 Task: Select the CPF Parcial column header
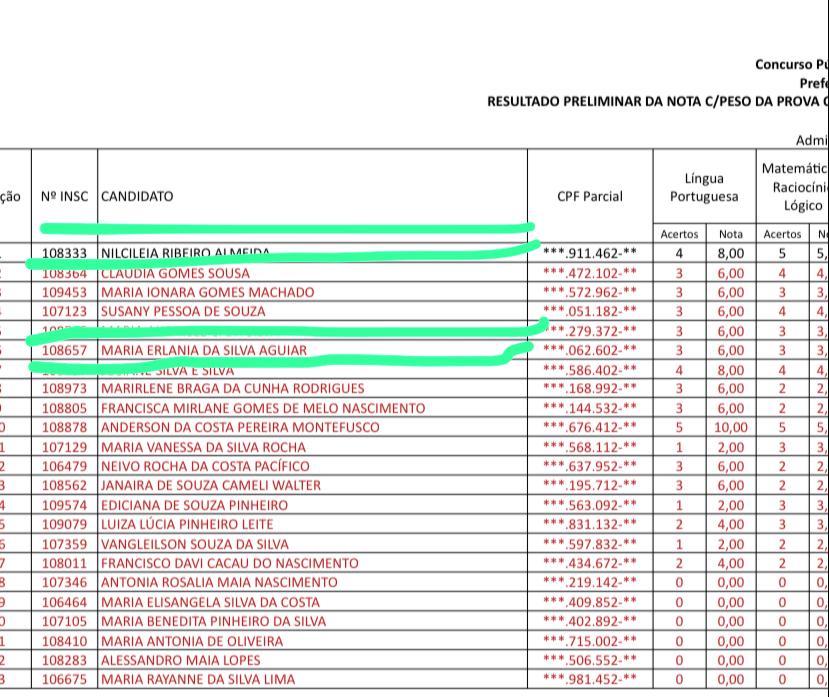589,197
